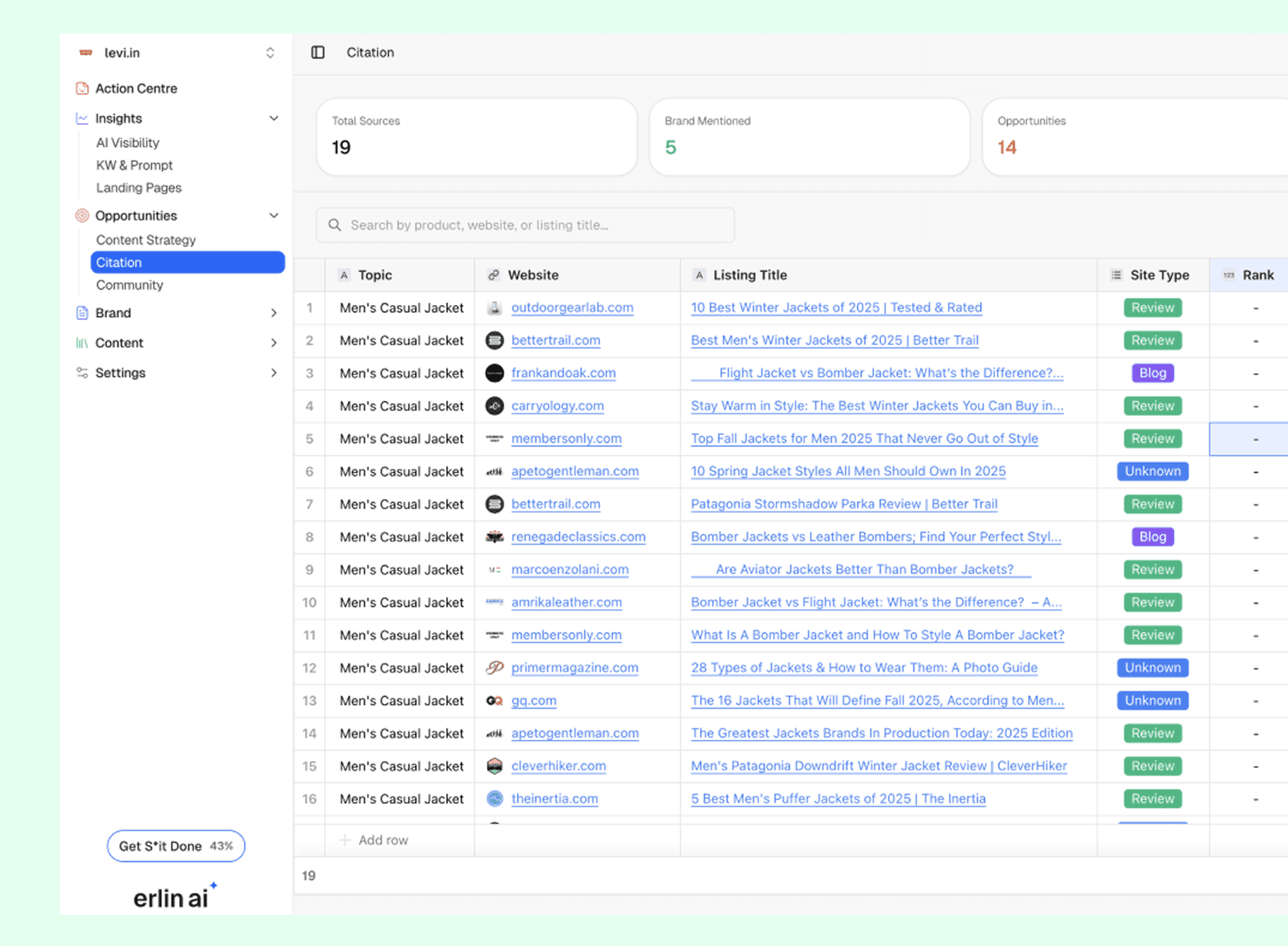
Task: Click the Blog tag for renegadeclassics.com
Action: point(1152,537)
